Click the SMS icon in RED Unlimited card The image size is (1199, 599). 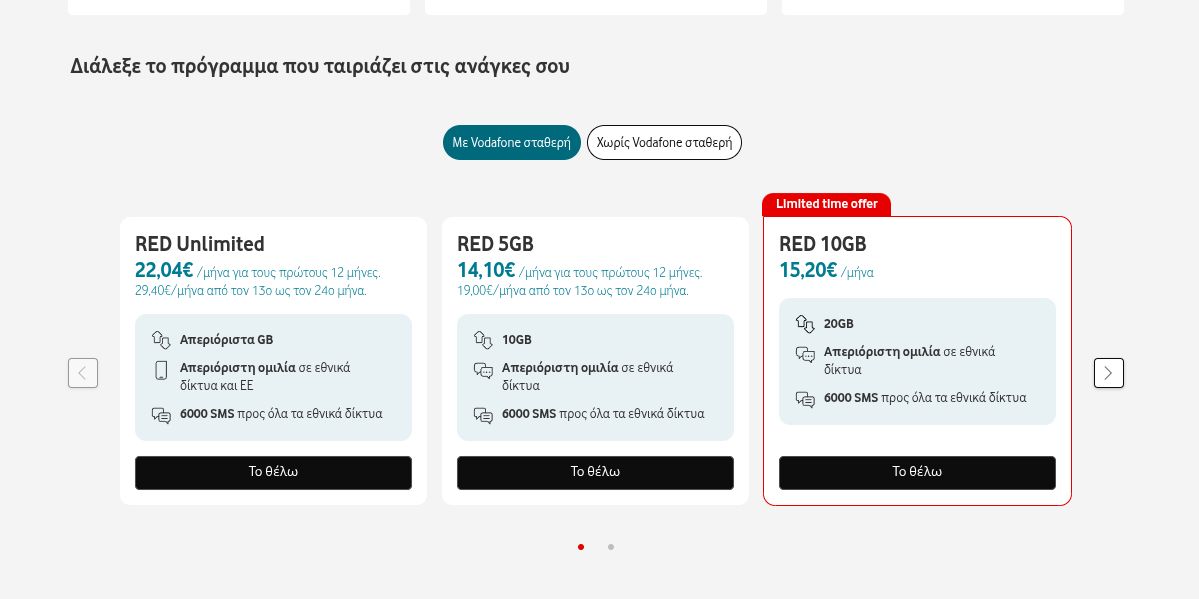pyautogui.click(x=161, y=415)
